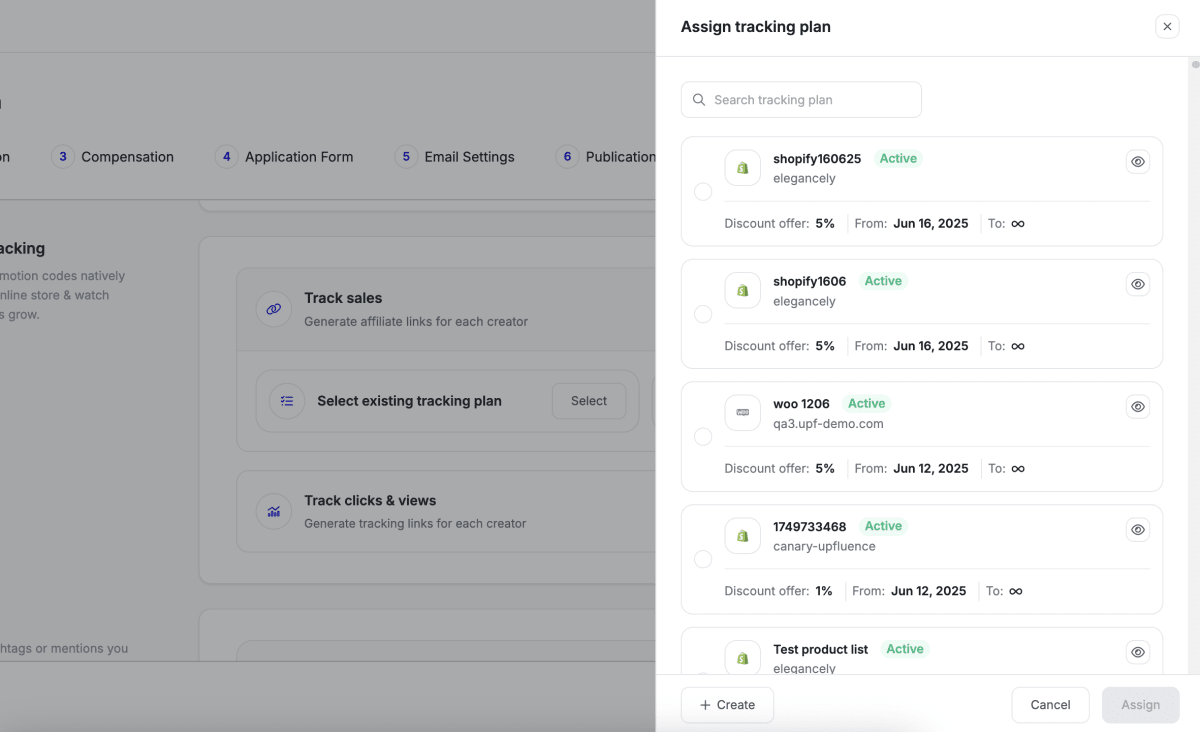Focus the Search tracking plan field

801,100
